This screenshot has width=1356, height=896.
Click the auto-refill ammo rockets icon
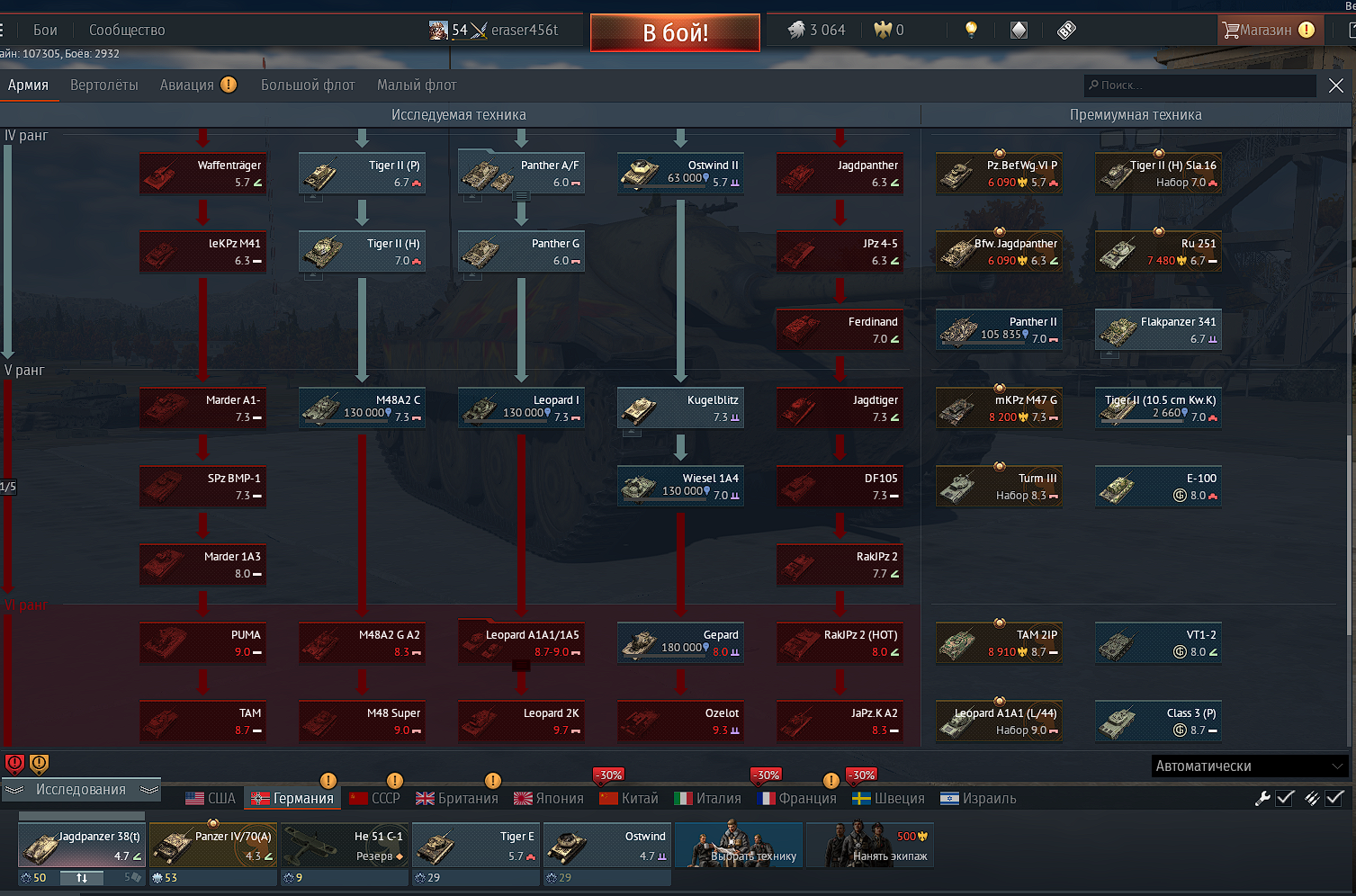point(1312,798)
